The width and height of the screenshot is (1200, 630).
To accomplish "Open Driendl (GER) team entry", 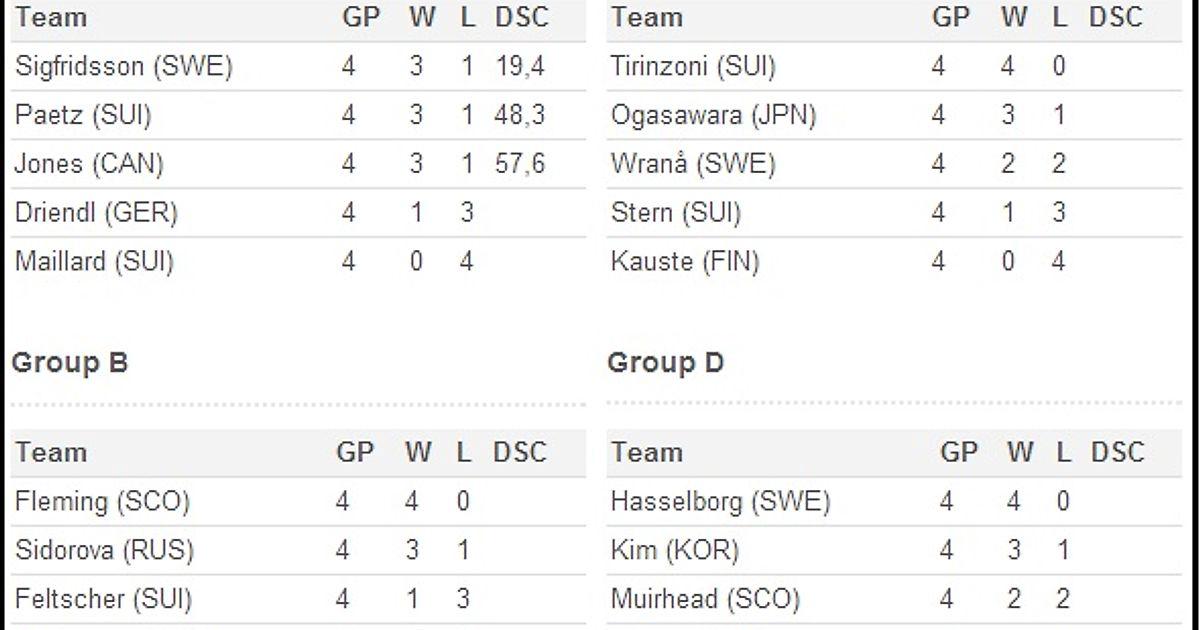I will click(x=96, y=213).
